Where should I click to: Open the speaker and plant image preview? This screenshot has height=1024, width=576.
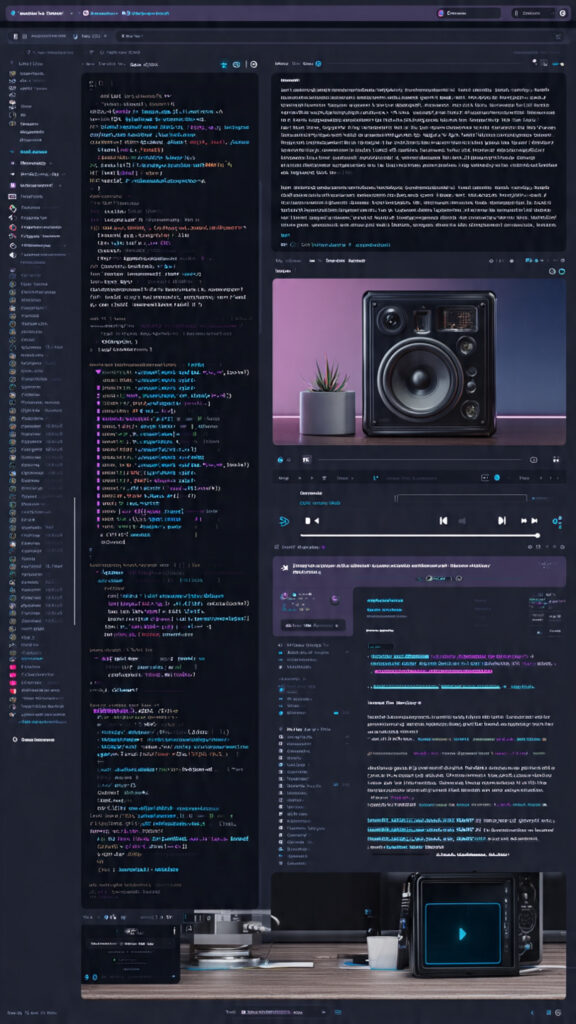click(419, 361)
